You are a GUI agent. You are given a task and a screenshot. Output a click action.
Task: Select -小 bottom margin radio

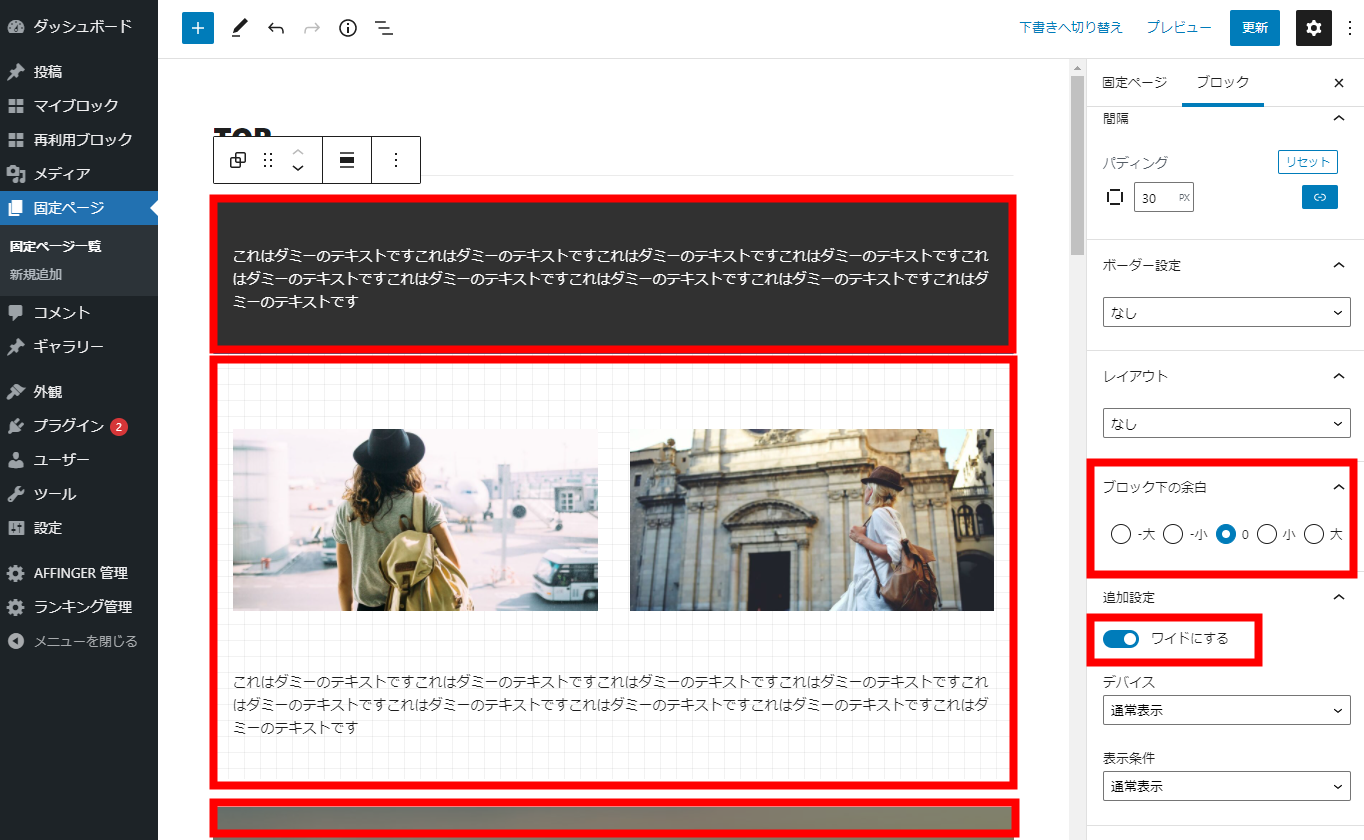click(1173, 534)
